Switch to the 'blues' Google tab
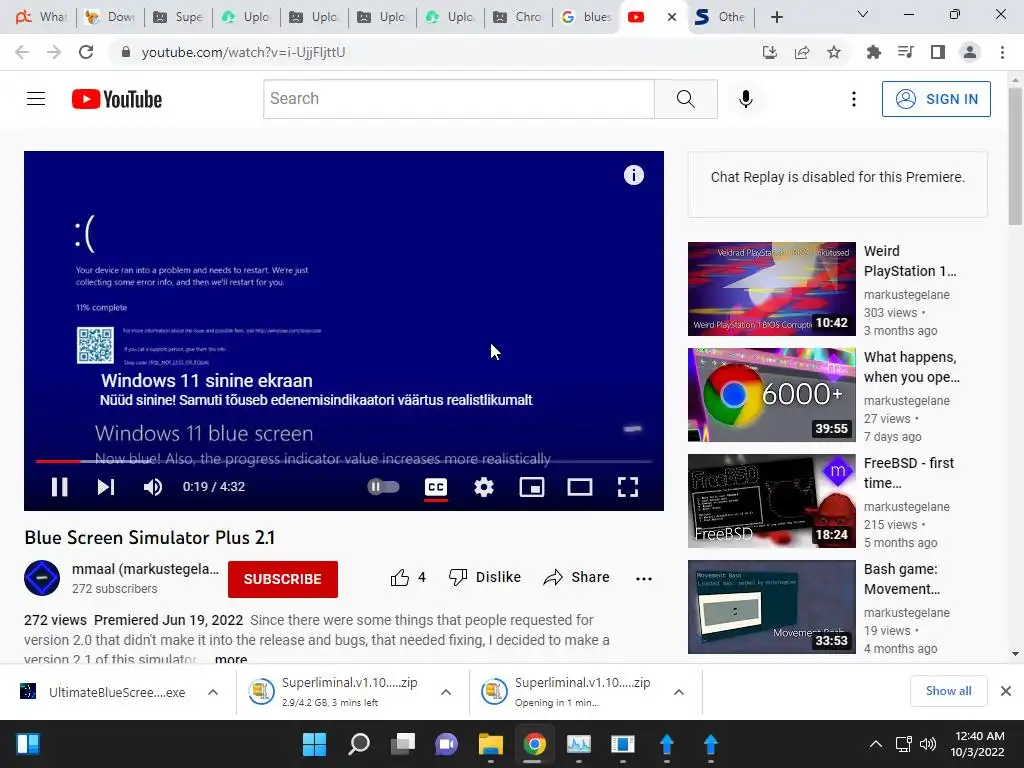This screenshot has width=1024, height=768. [x=586, y=17]
